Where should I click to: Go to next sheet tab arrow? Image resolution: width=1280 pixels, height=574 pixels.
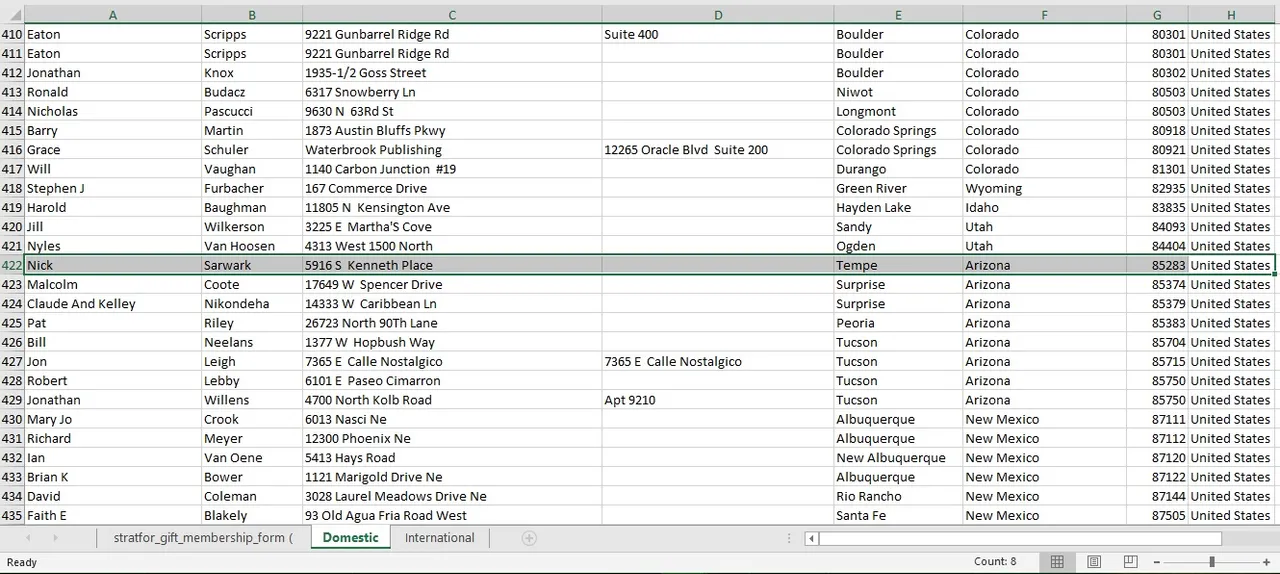click(55, 538)
